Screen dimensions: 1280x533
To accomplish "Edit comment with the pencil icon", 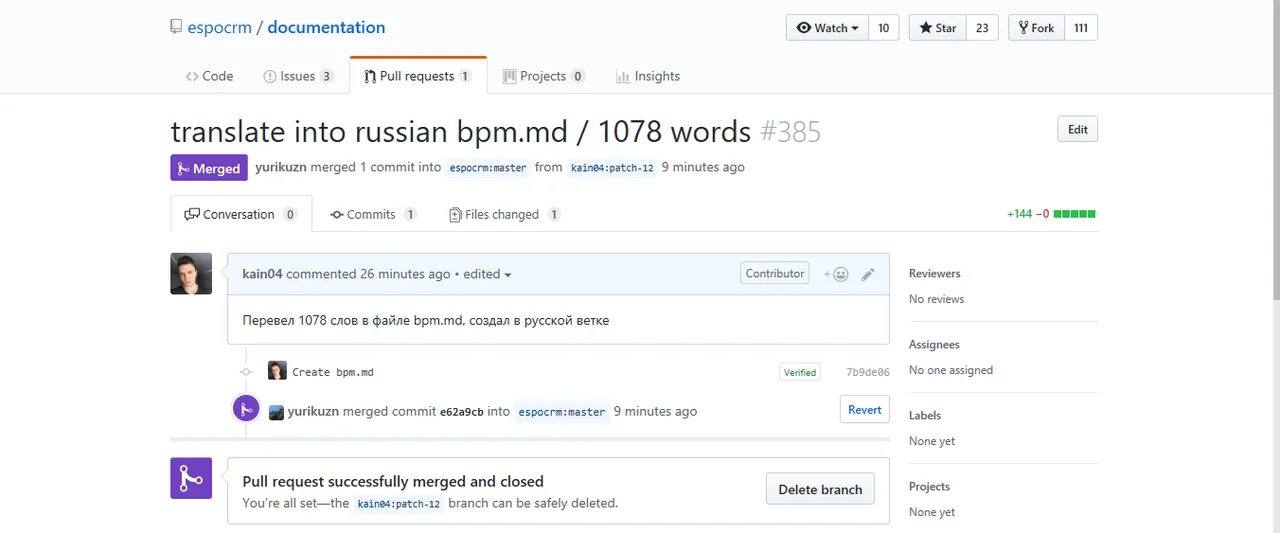I will coord(868,274).
